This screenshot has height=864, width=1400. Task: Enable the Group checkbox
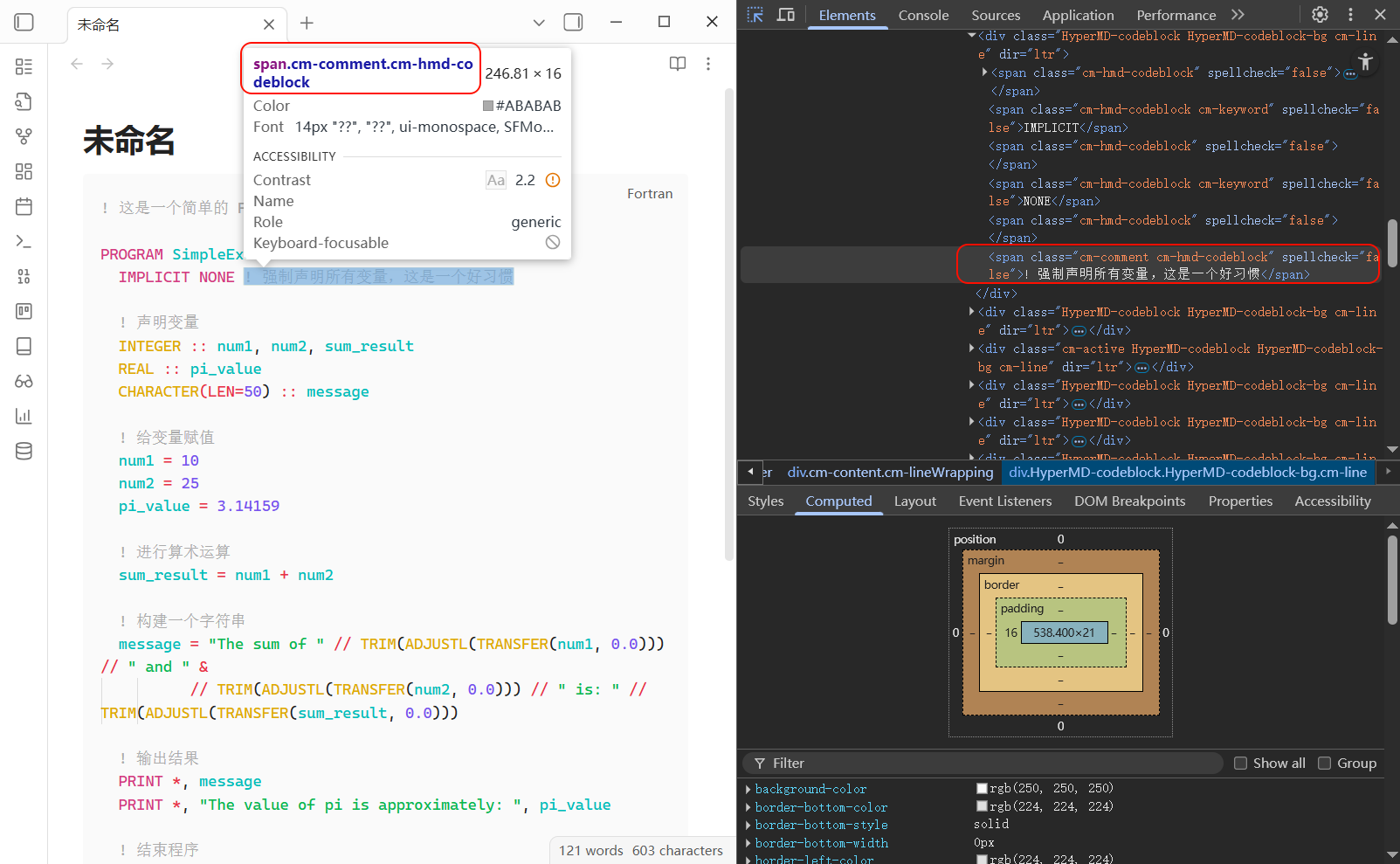[1324, 764]
